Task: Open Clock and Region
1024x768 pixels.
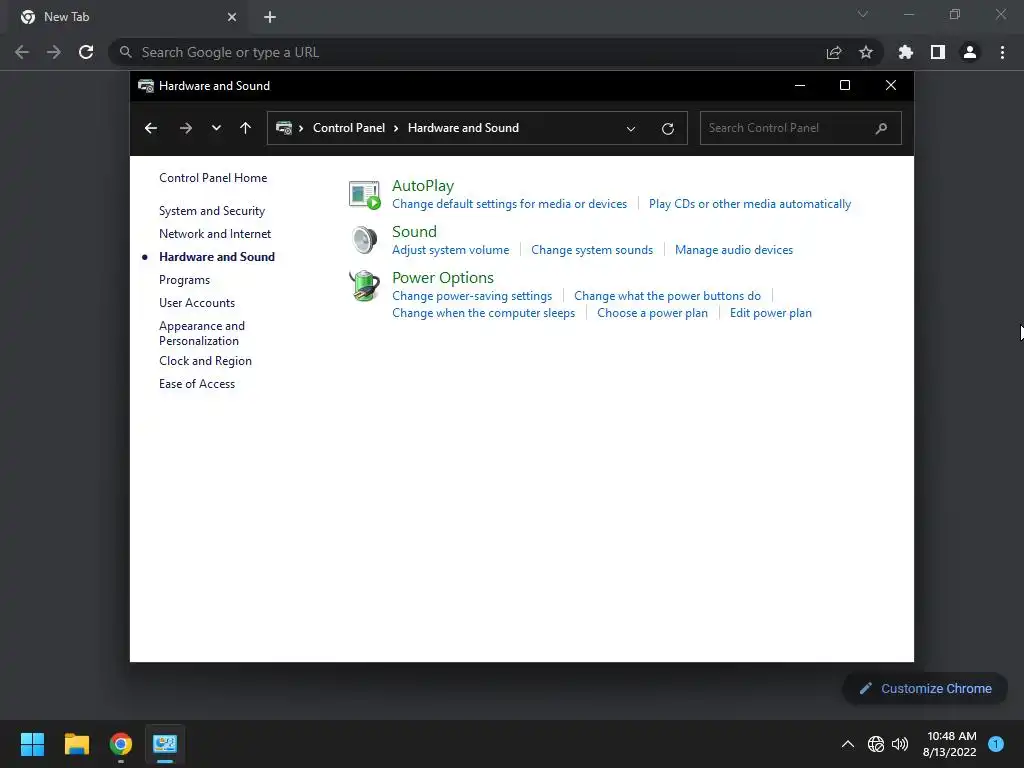Action: (205, 361)
